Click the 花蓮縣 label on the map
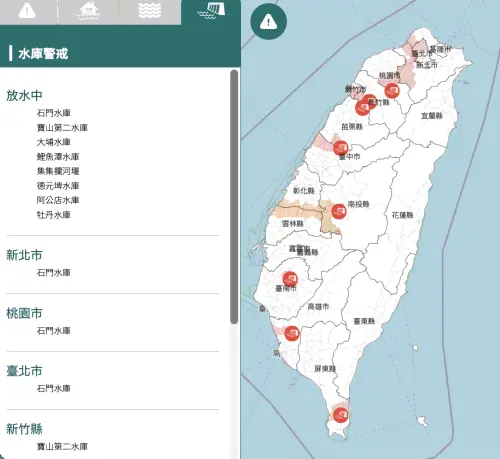500x459 pixels. pos(402,215)
